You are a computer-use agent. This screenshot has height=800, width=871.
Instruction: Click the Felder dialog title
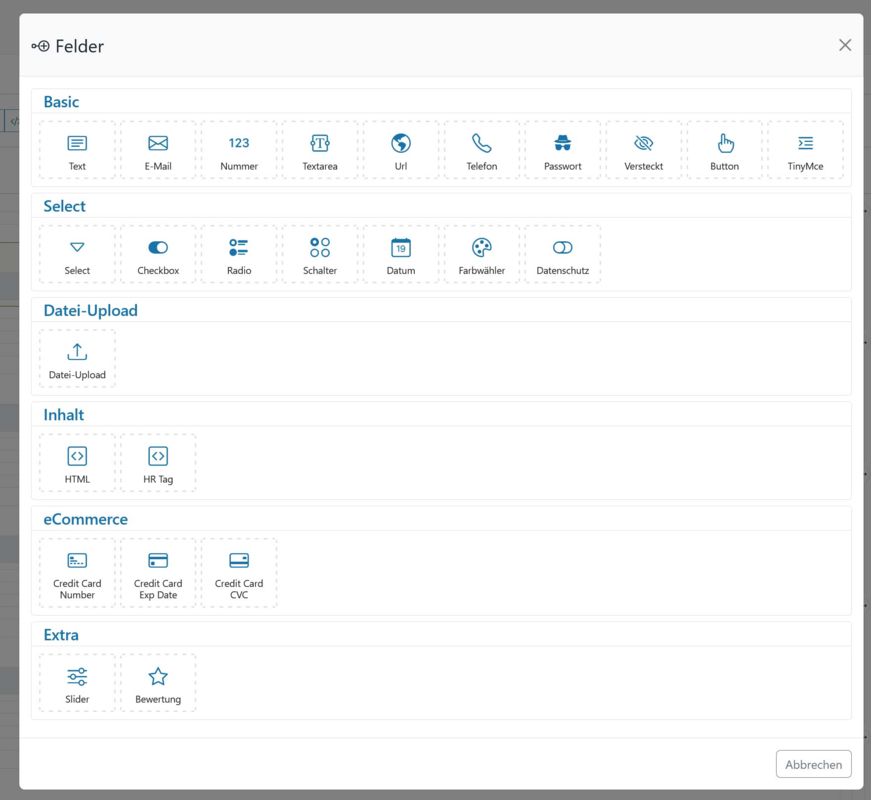pos(79,46)
